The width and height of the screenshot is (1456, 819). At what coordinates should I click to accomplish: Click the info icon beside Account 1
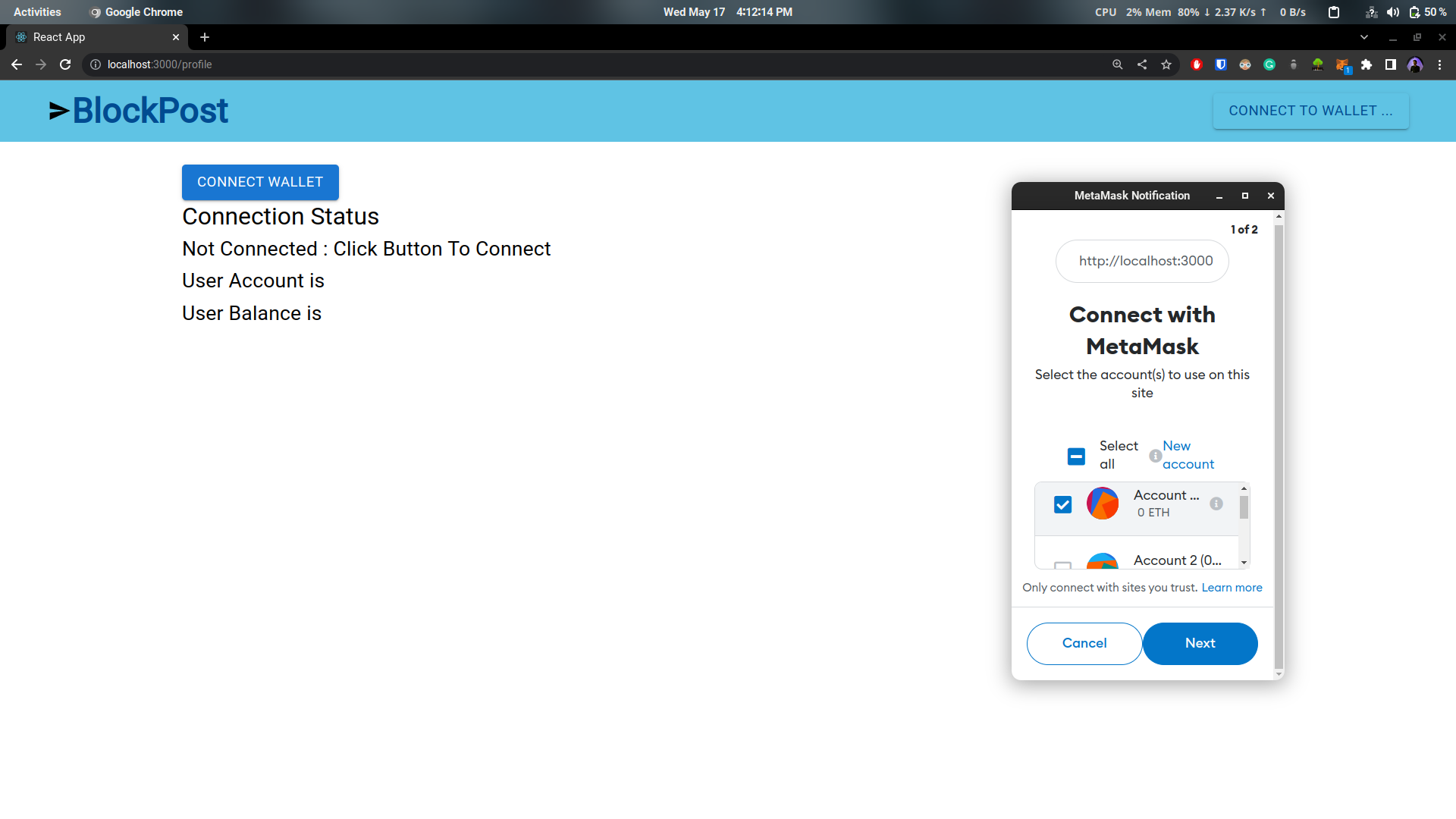(1216, 504)
